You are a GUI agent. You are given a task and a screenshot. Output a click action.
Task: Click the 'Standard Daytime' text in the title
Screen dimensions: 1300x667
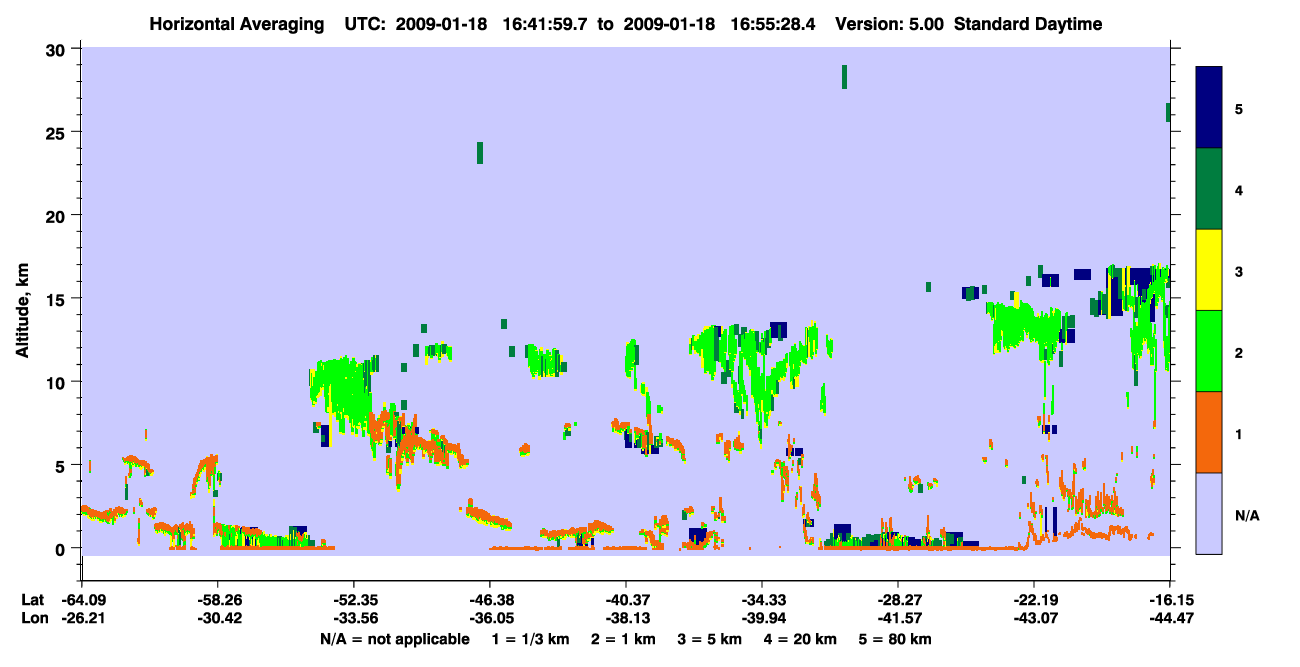coord(1028,24)
